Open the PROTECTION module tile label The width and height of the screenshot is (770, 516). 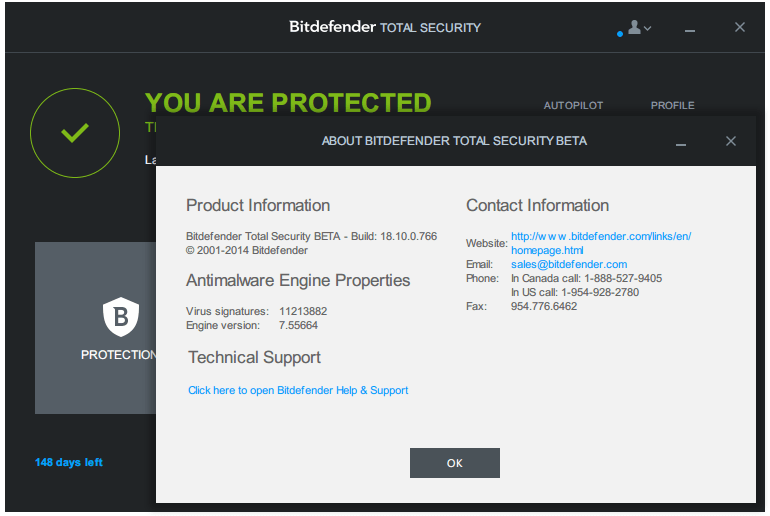click(118, 355)
